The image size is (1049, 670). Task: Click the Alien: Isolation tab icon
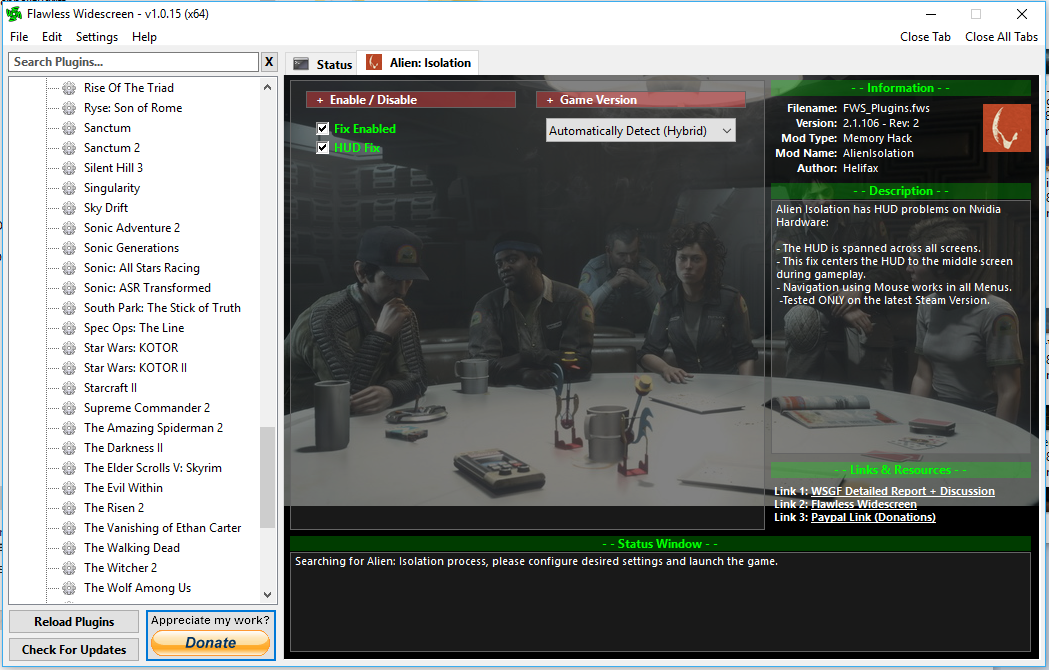point(374,62)
